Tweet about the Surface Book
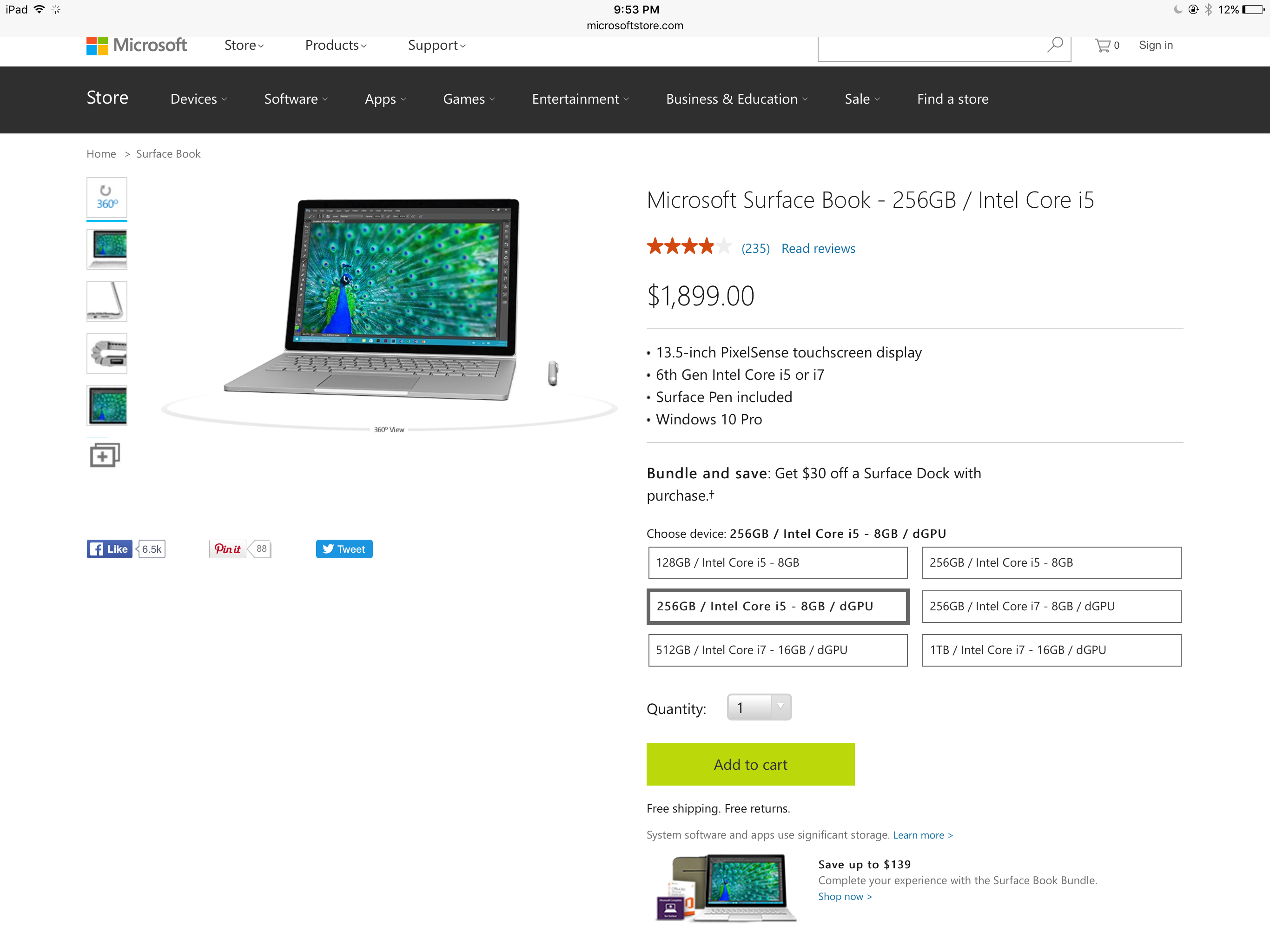Viewport: 1270px width, 952px height. pyautogui.click(x=344, y=549)
